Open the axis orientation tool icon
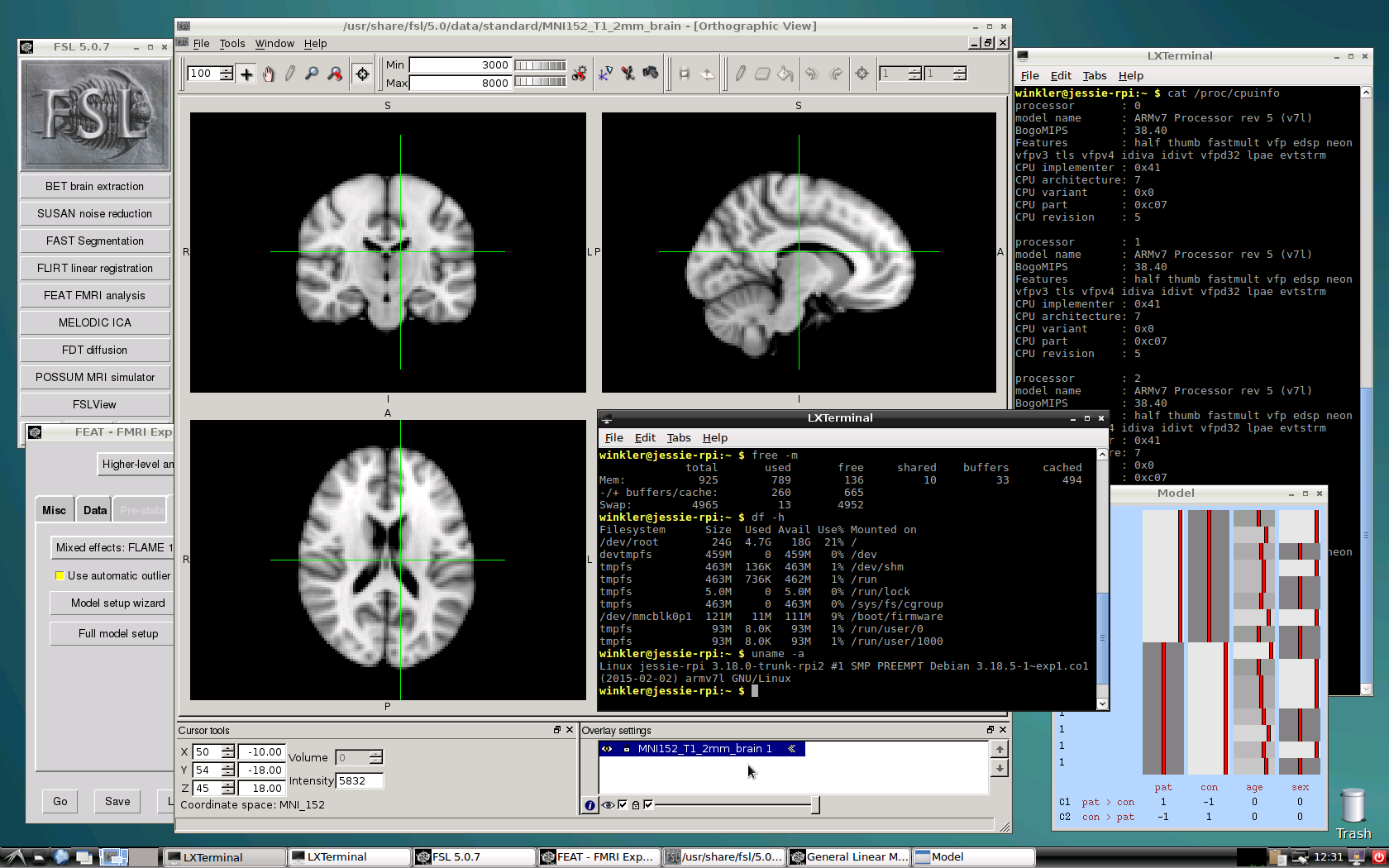1389x868 pixels. tap(605, 74)
